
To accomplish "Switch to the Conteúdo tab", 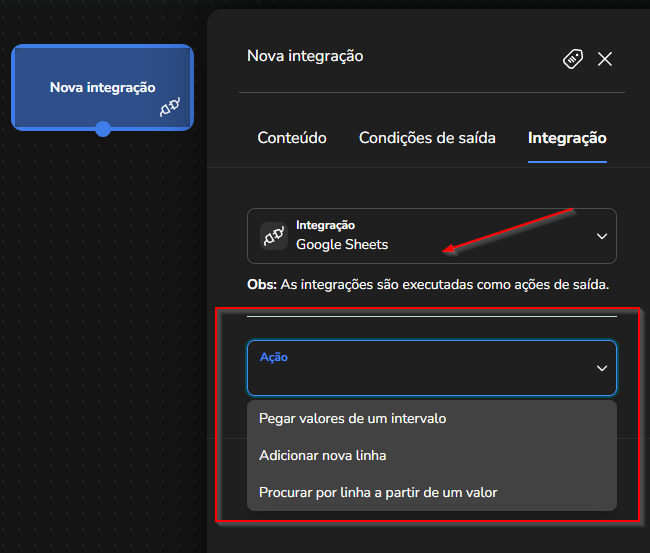I will tap(292, 138).
